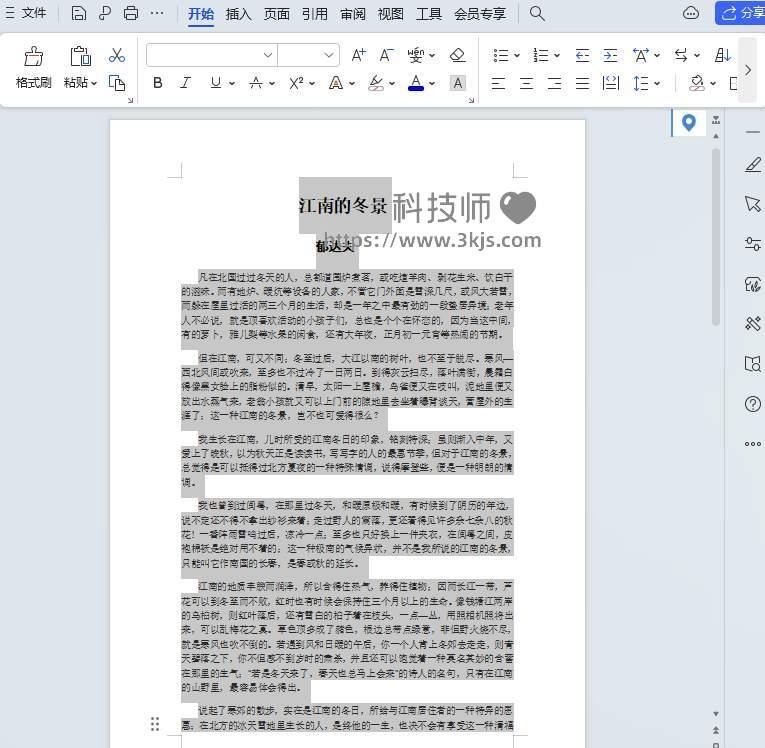
Task: Toggle Underline formatting
Action: tap(216, 83)
